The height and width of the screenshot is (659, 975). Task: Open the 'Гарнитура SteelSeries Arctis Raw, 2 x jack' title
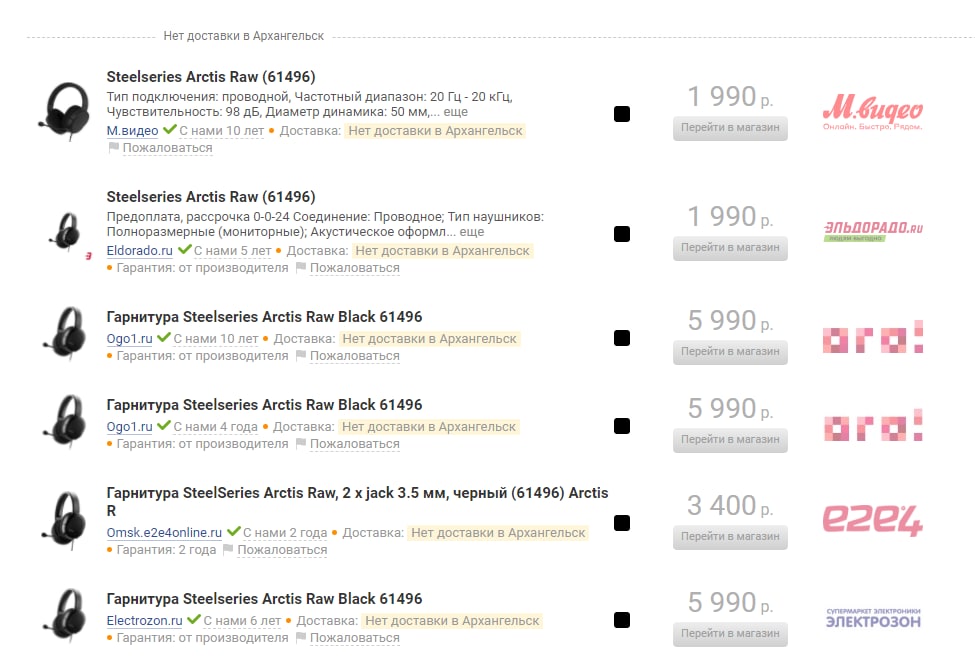[357, 502]
